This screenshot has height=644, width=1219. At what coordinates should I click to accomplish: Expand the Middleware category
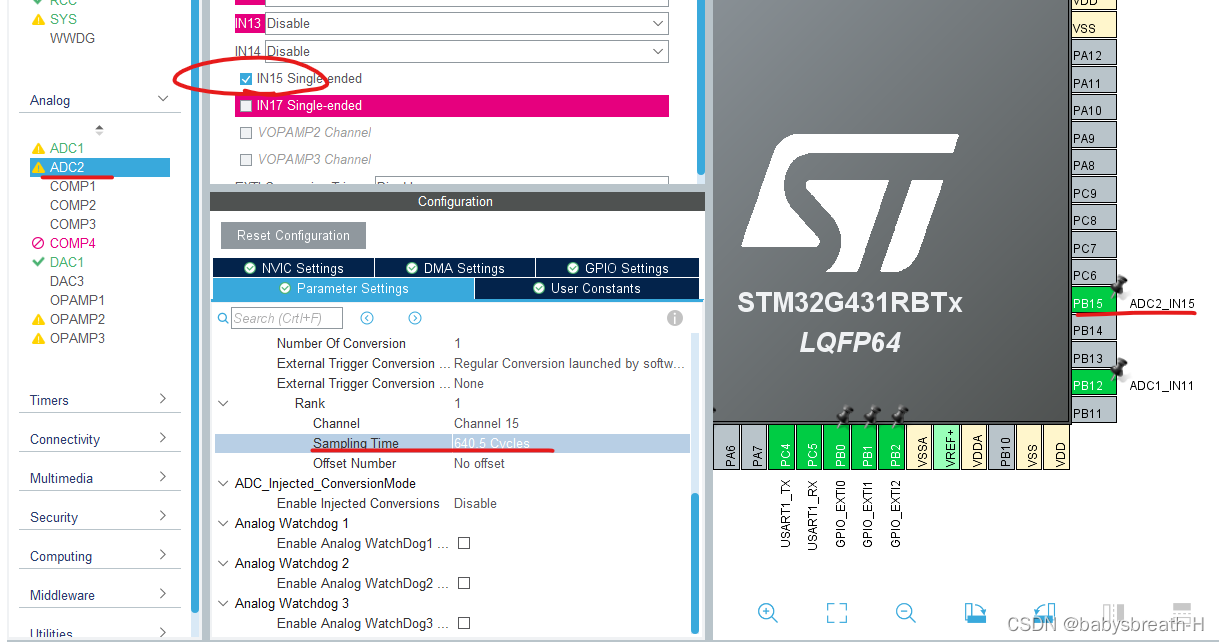(x=163, y=594)
